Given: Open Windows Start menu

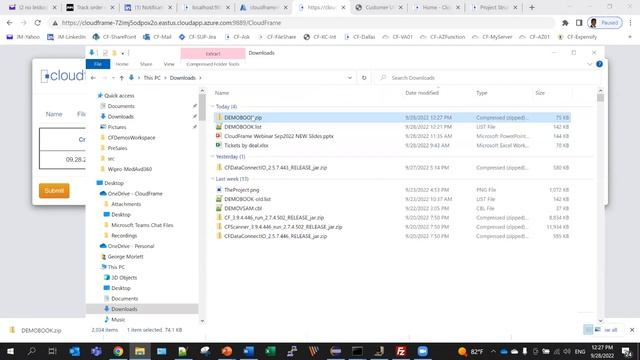Looking at the screenshot, I should (x=10, y=351).
